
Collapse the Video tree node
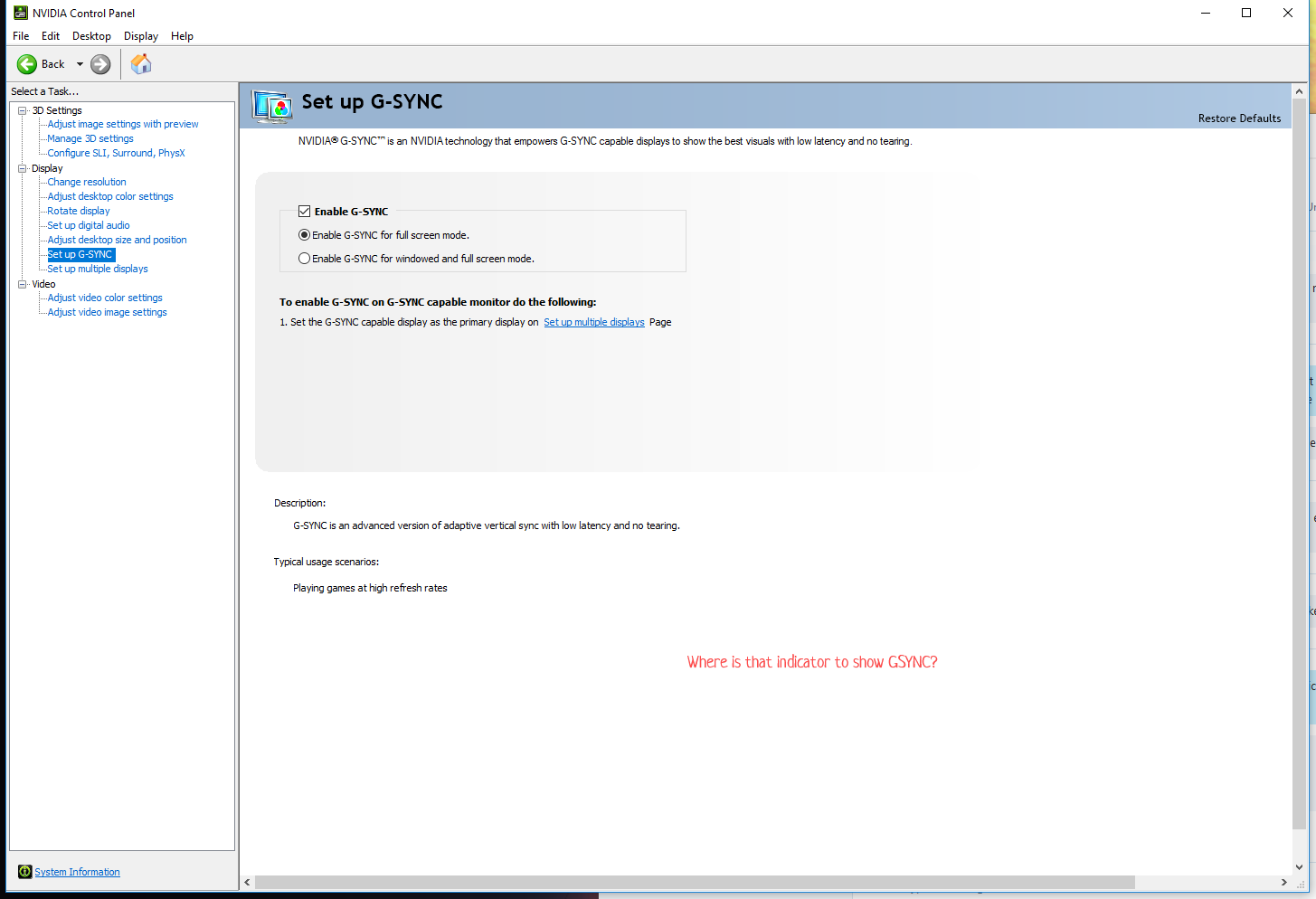point(23,284)
